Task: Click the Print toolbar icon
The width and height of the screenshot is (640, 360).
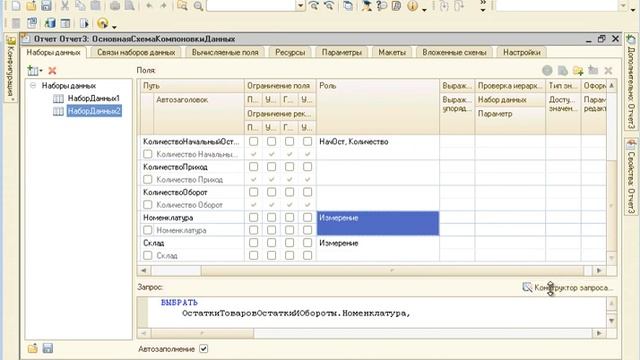Action: (115, 6)
